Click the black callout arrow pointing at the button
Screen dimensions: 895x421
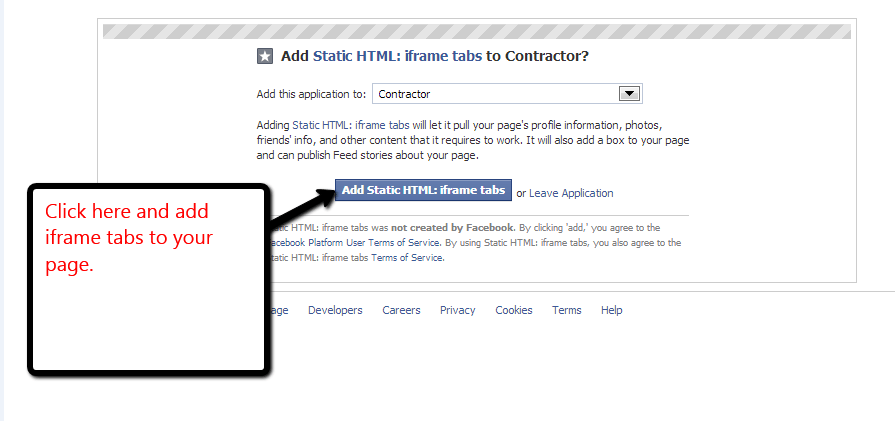click(301, 205)
